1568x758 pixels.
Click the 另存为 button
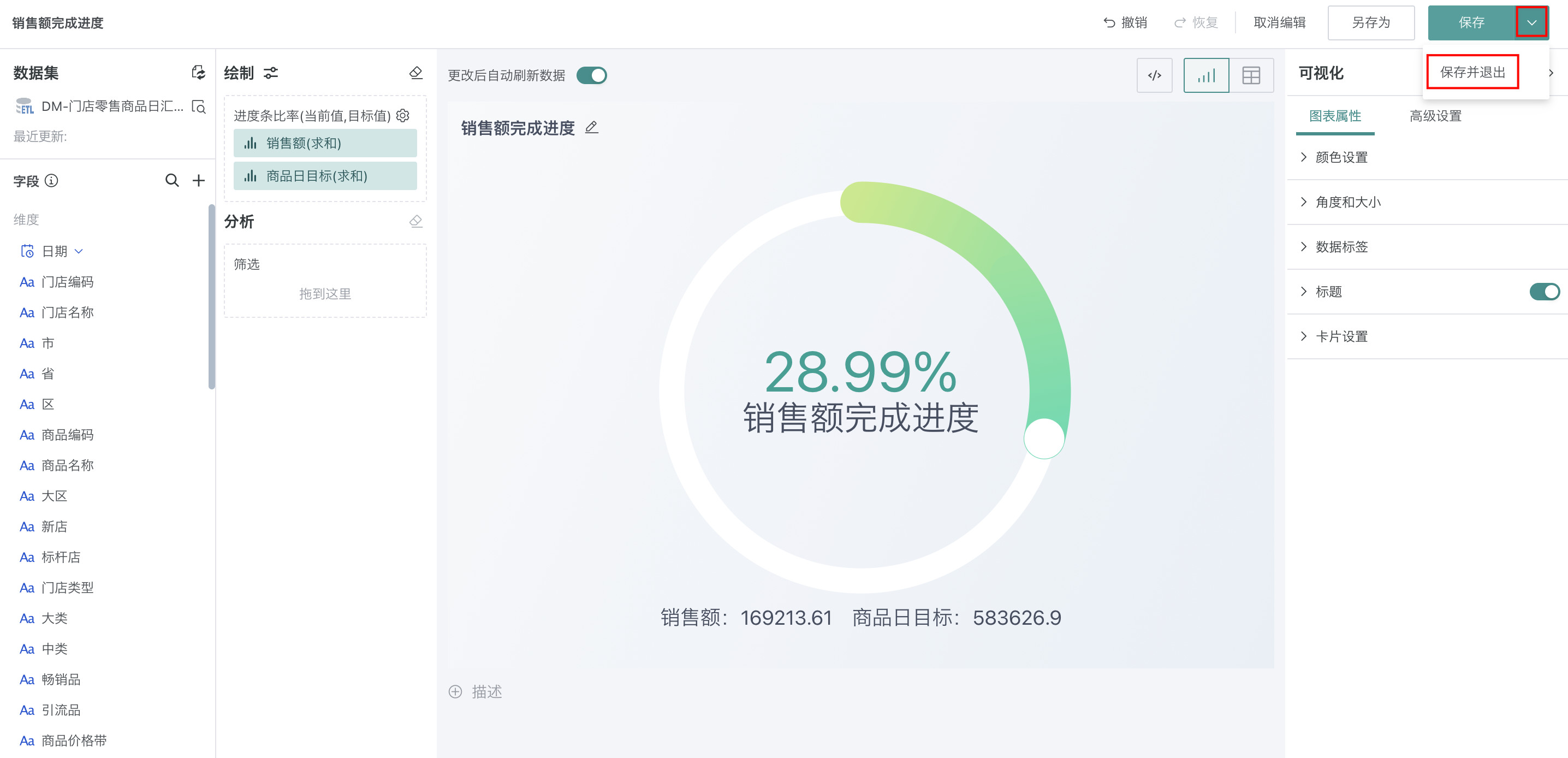[1371, 22]
